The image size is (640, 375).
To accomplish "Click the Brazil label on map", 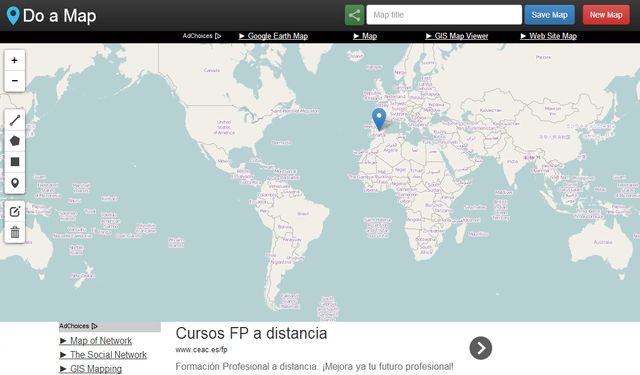I will [303, 213].
